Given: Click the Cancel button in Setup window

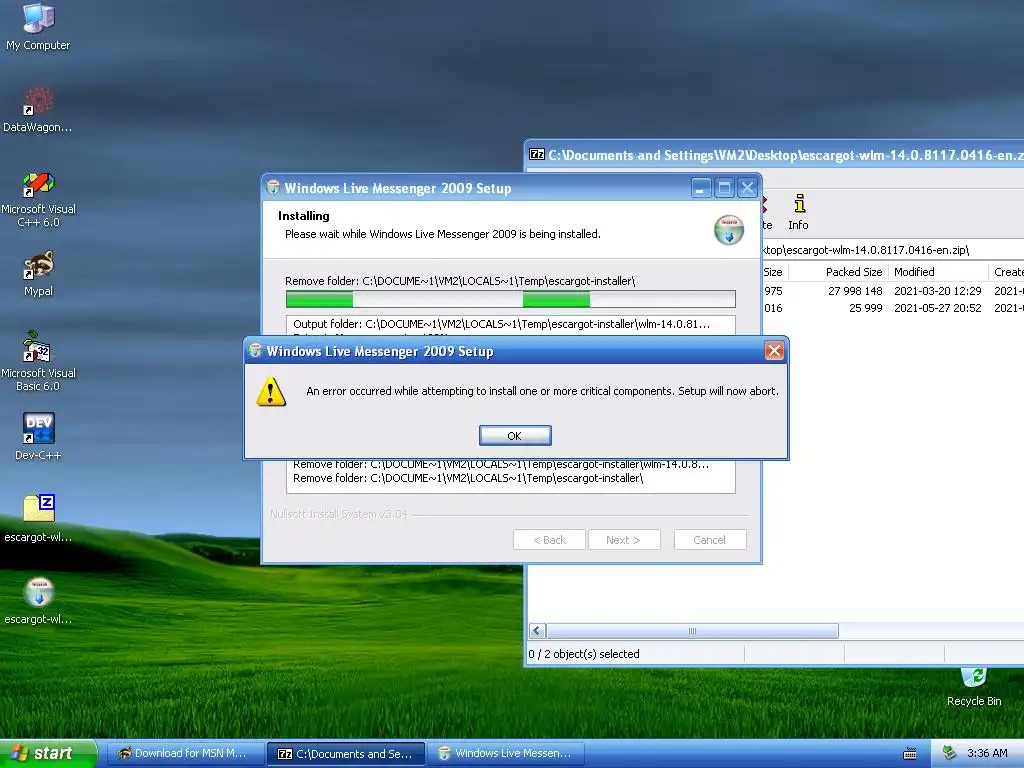Looking at the screenshot, I should coord(710,540).
